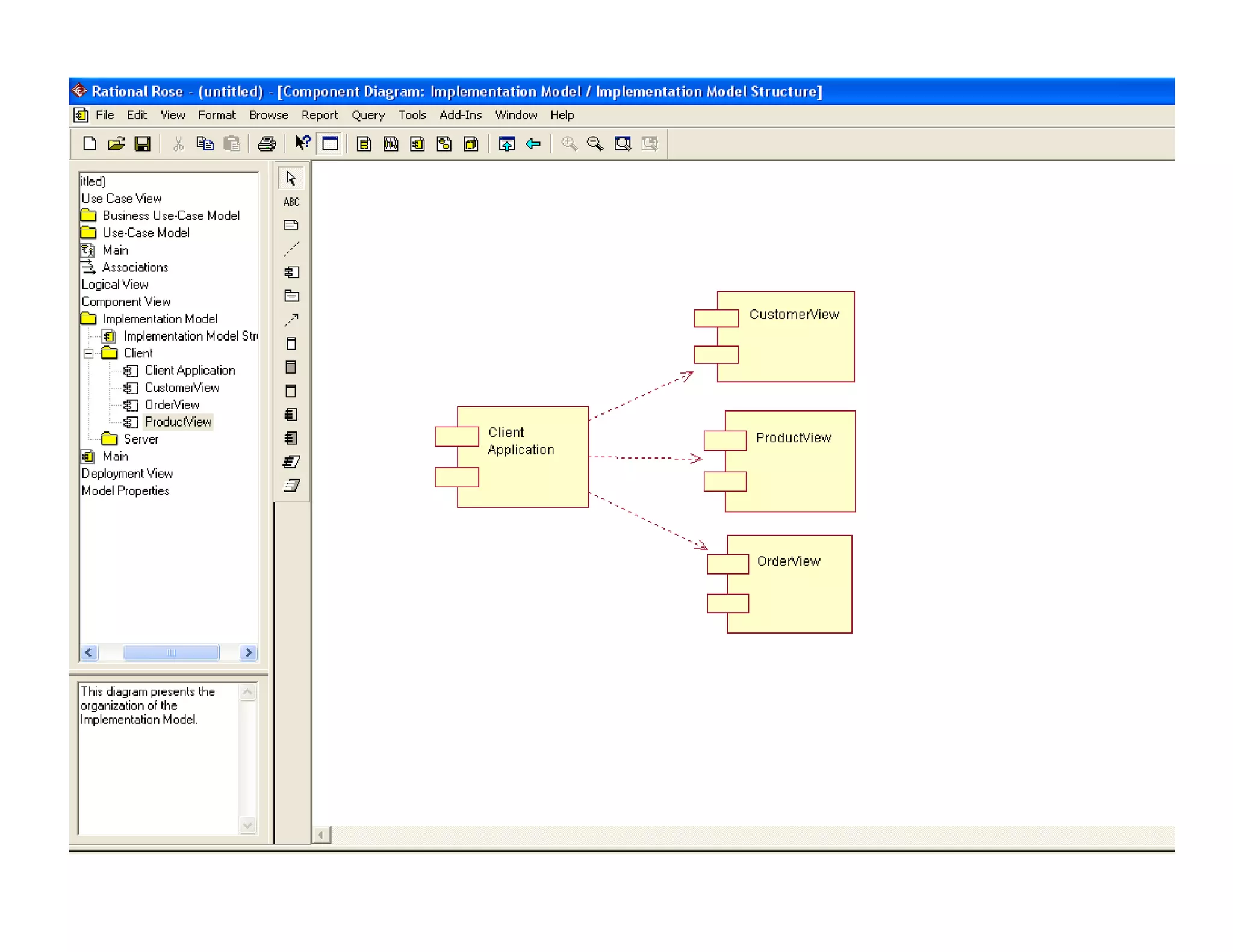
Task: Click the Print icon in toolbar
Action: point(266,144)
